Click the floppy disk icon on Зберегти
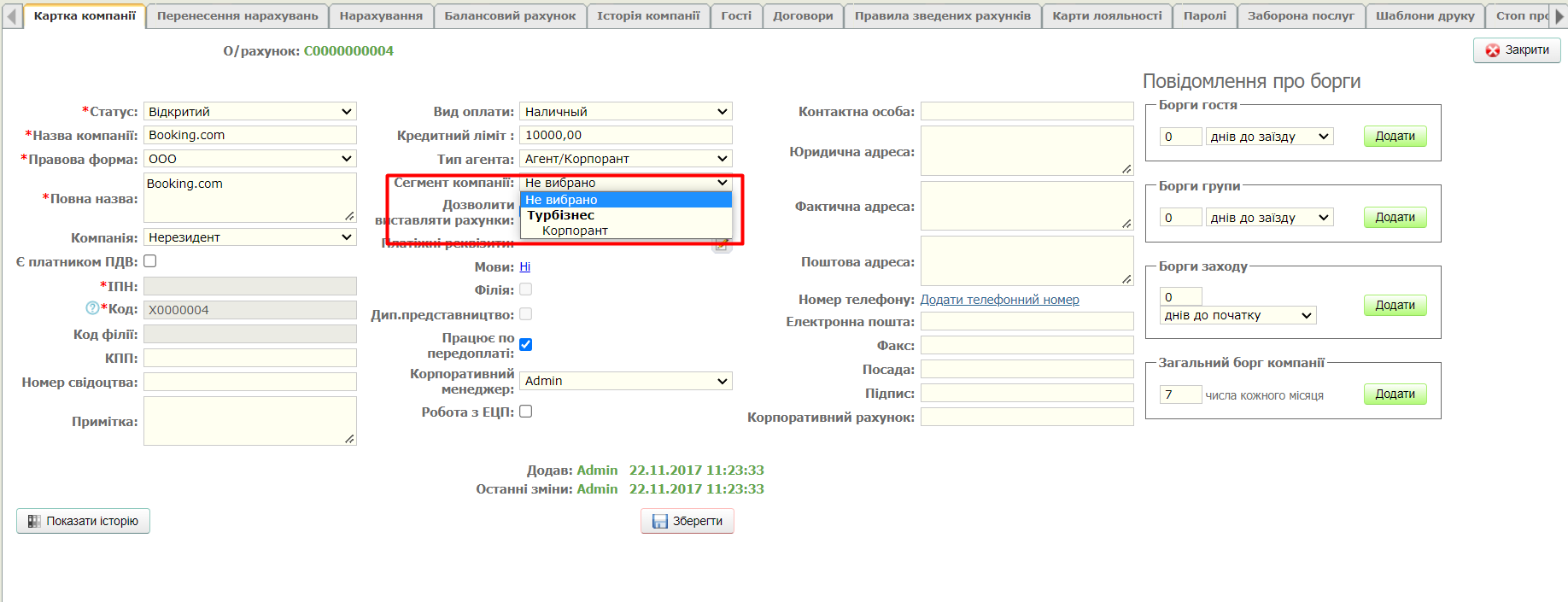 (660, 521)
